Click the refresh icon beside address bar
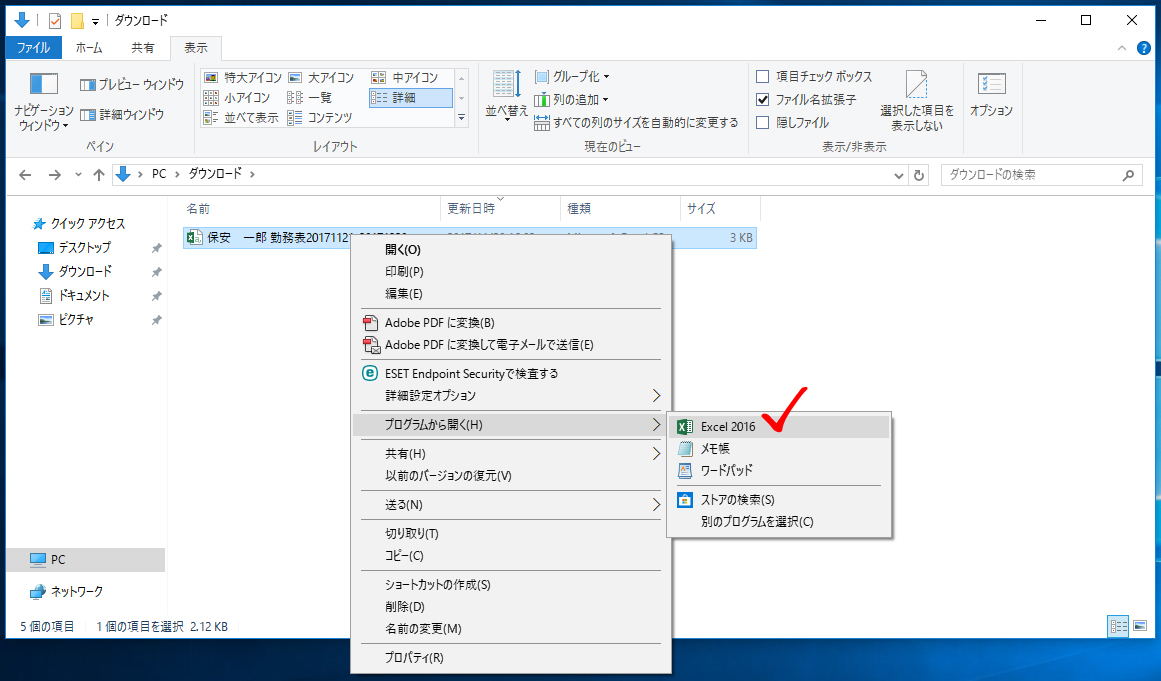The width and height of the screenshot is (1161, 681). (920, 174)
